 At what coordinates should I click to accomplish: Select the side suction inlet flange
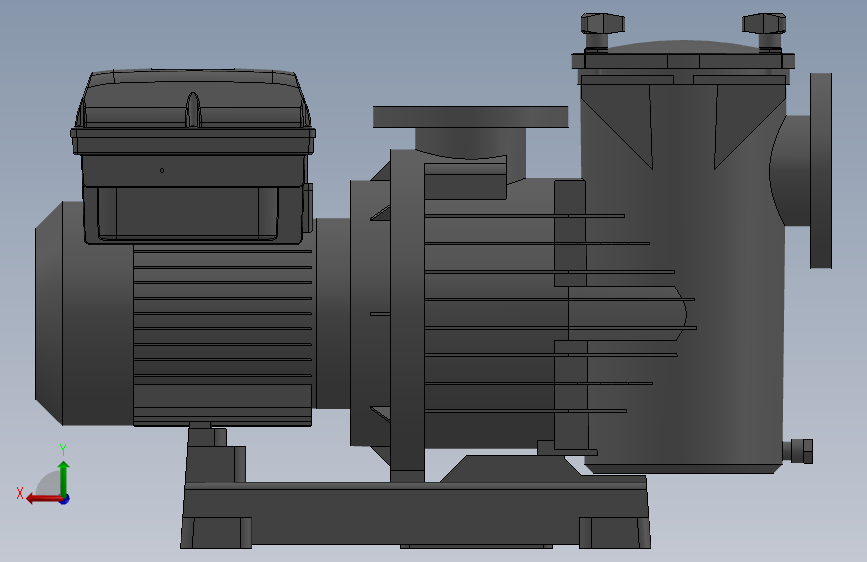(821, 170)
